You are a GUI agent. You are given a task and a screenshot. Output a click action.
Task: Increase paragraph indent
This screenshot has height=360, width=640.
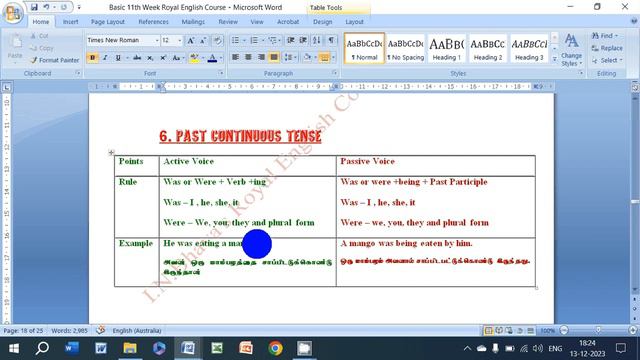point(303,40)
